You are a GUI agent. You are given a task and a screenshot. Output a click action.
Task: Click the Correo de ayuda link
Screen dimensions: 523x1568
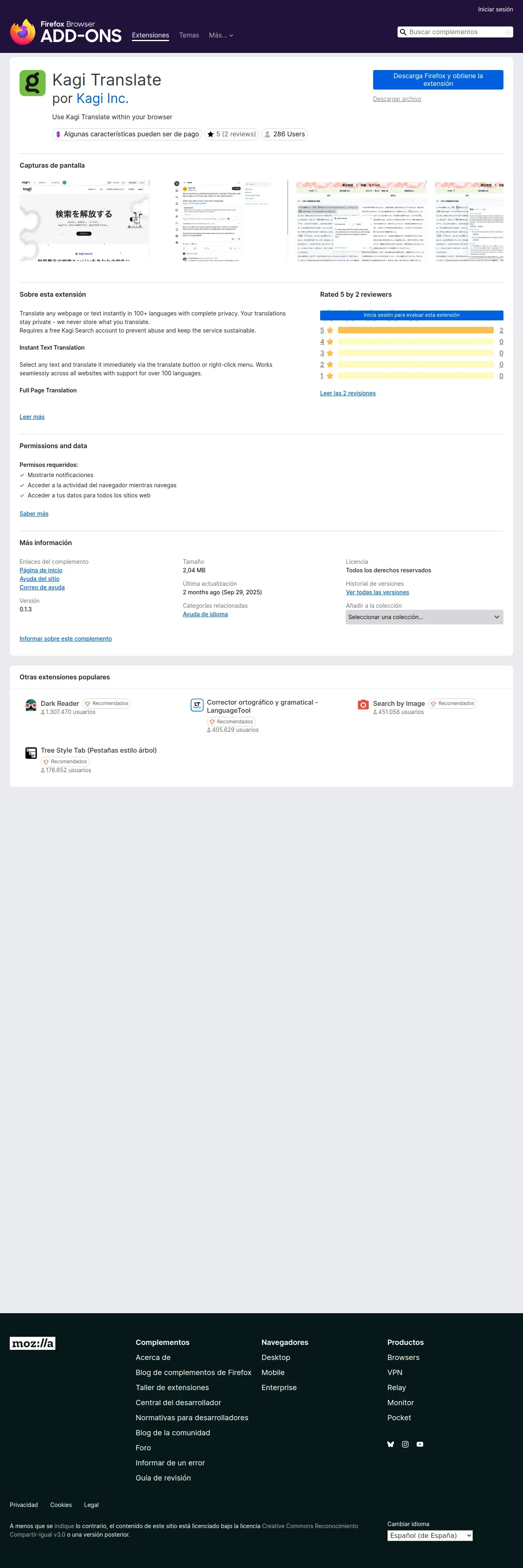click(42, 587)
